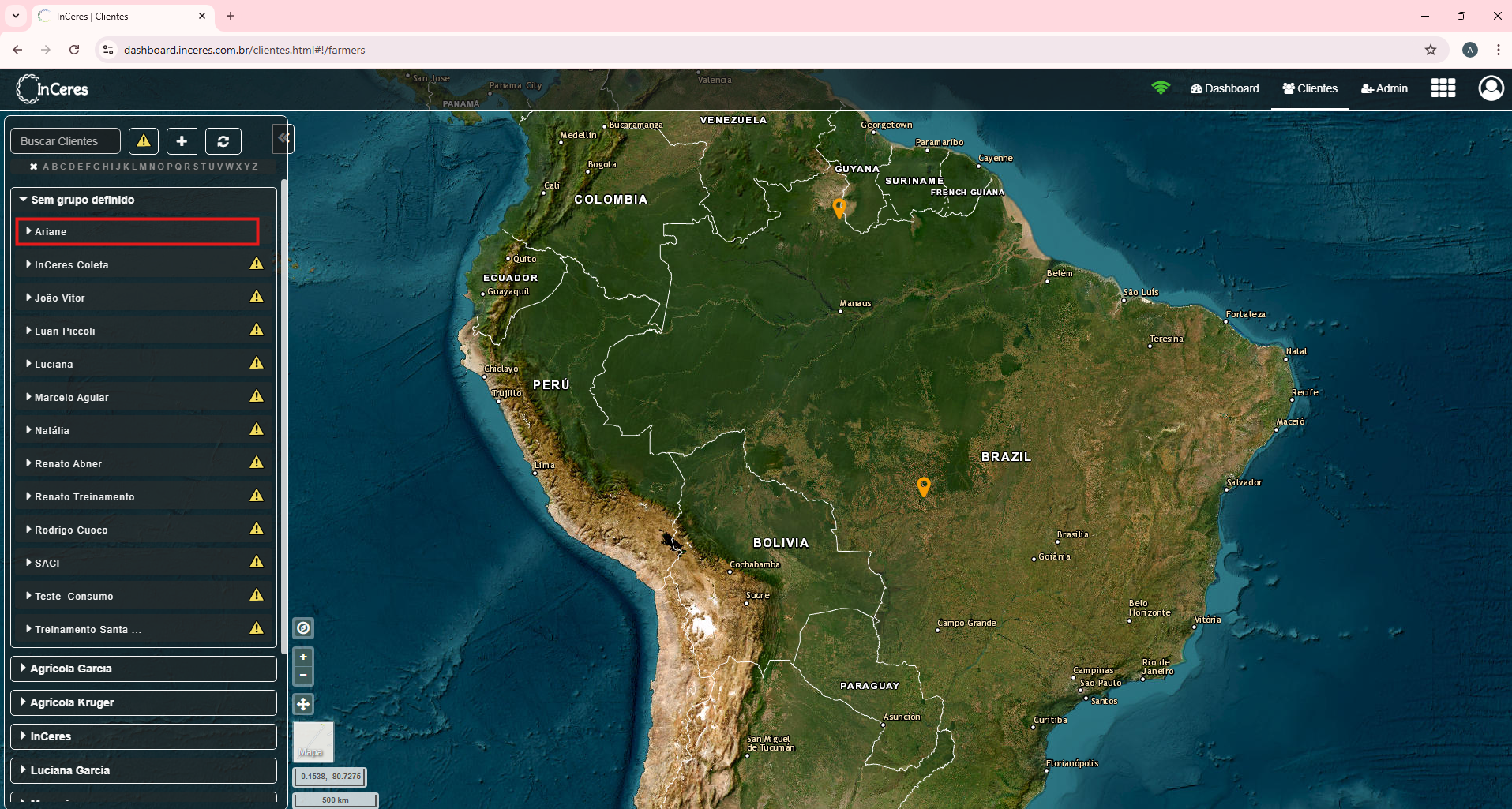The image size is (1512, 809).
Task: Filter clients by letter M
Action: (x=143, y=167)
